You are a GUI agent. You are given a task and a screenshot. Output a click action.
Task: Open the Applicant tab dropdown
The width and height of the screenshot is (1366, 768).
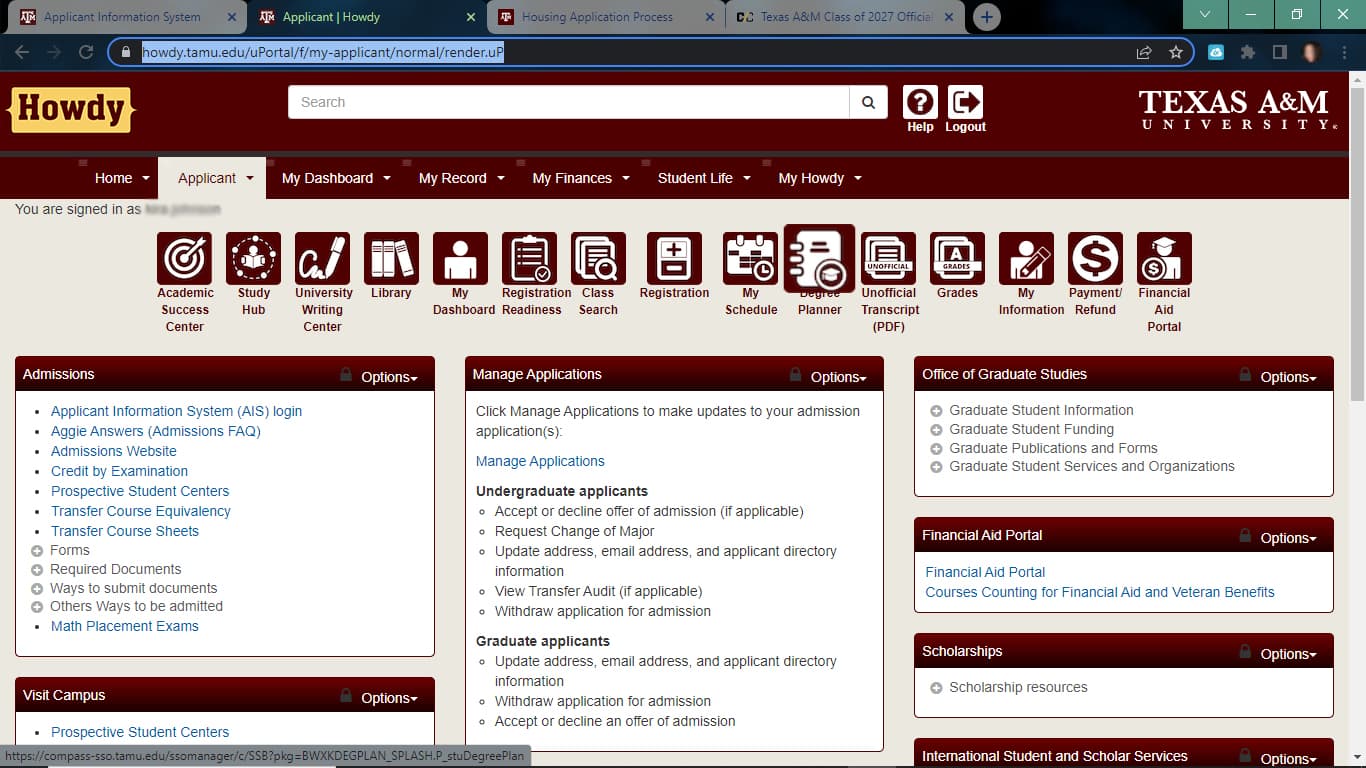click(x=215, y=178)
